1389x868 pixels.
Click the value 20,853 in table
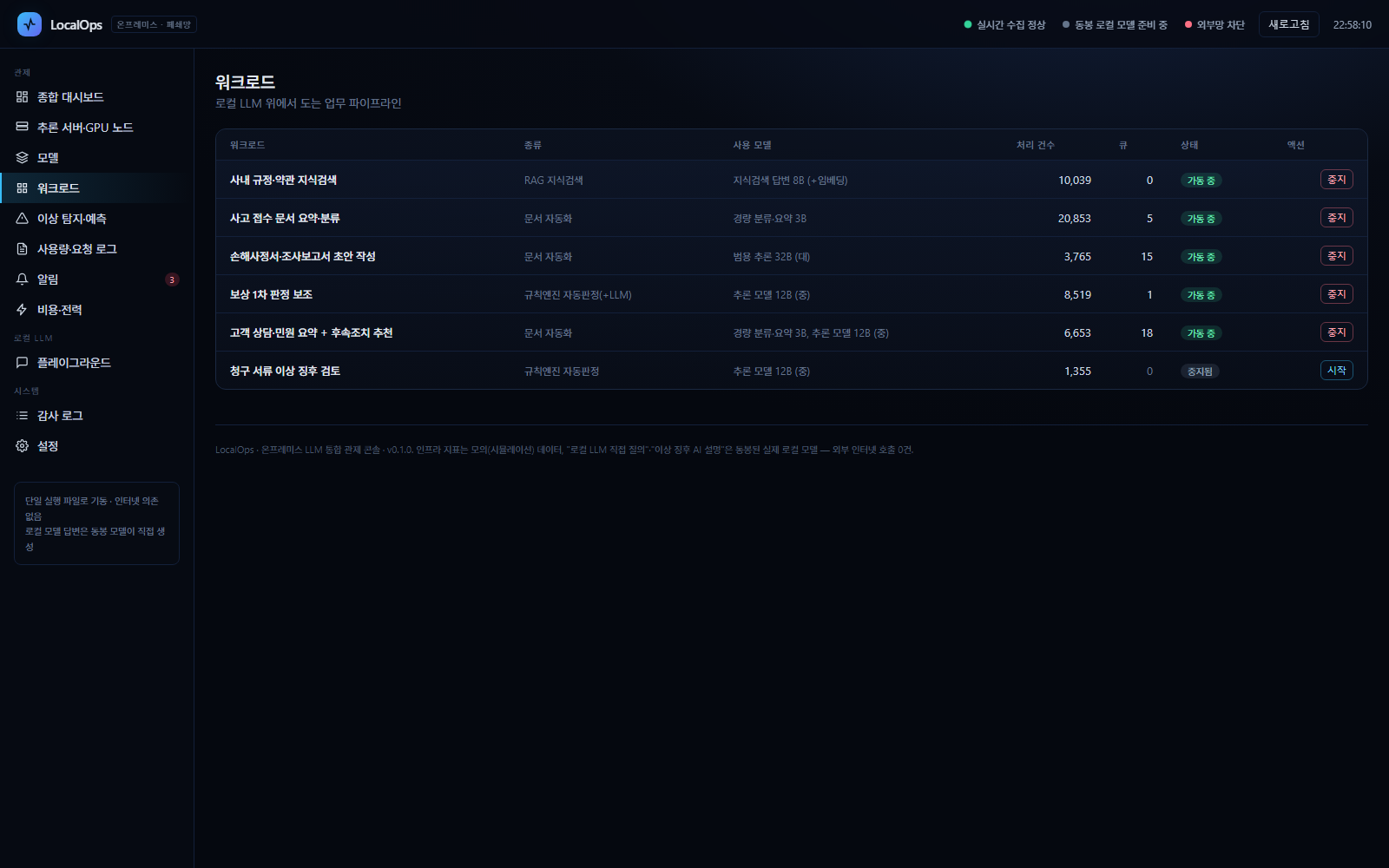(x=1075, y=219)
